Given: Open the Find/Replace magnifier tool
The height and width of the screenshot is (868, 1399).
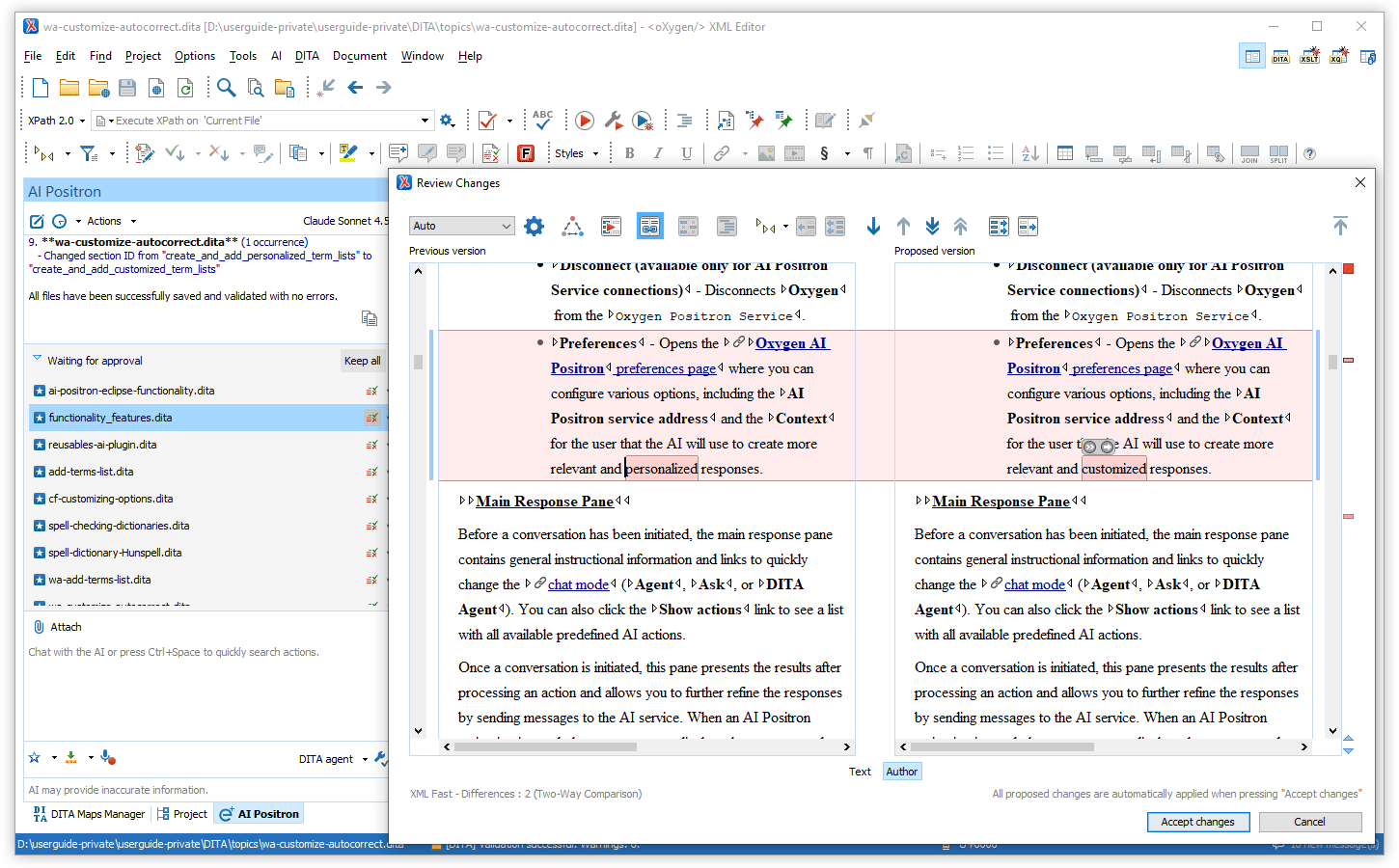Looking at the screenshot, I should [x=227, y=88].
